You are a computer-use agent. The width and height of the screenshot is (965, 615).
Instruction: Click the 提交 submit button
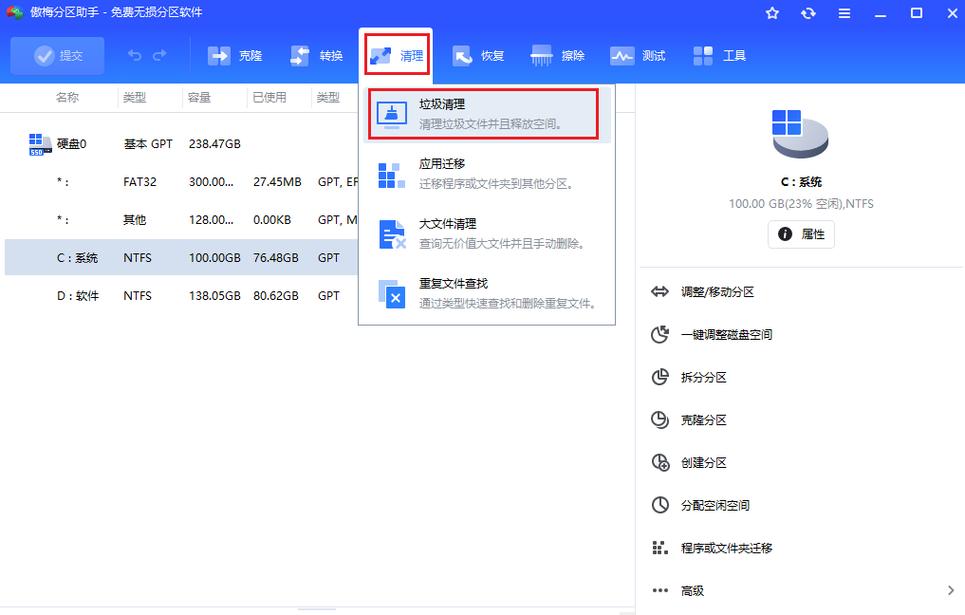pos(57,55)
